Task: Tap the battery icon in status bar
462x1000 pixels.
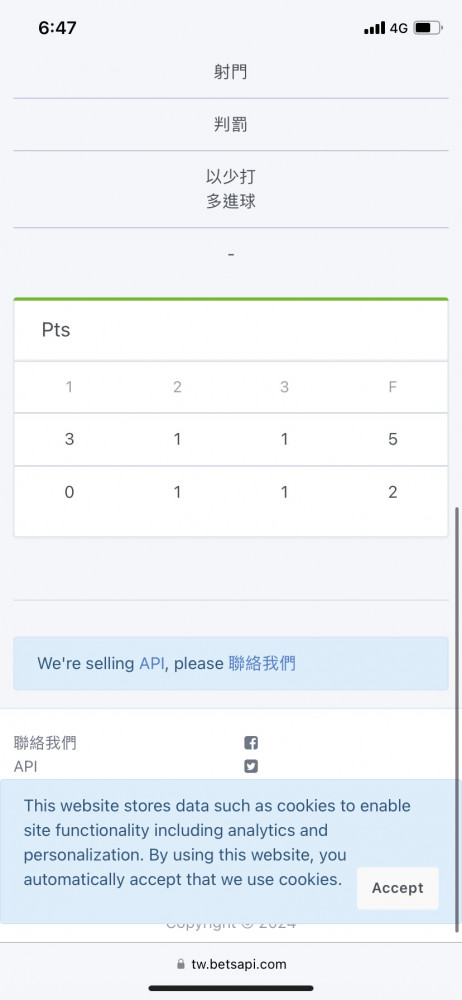Action: (428, 28)
